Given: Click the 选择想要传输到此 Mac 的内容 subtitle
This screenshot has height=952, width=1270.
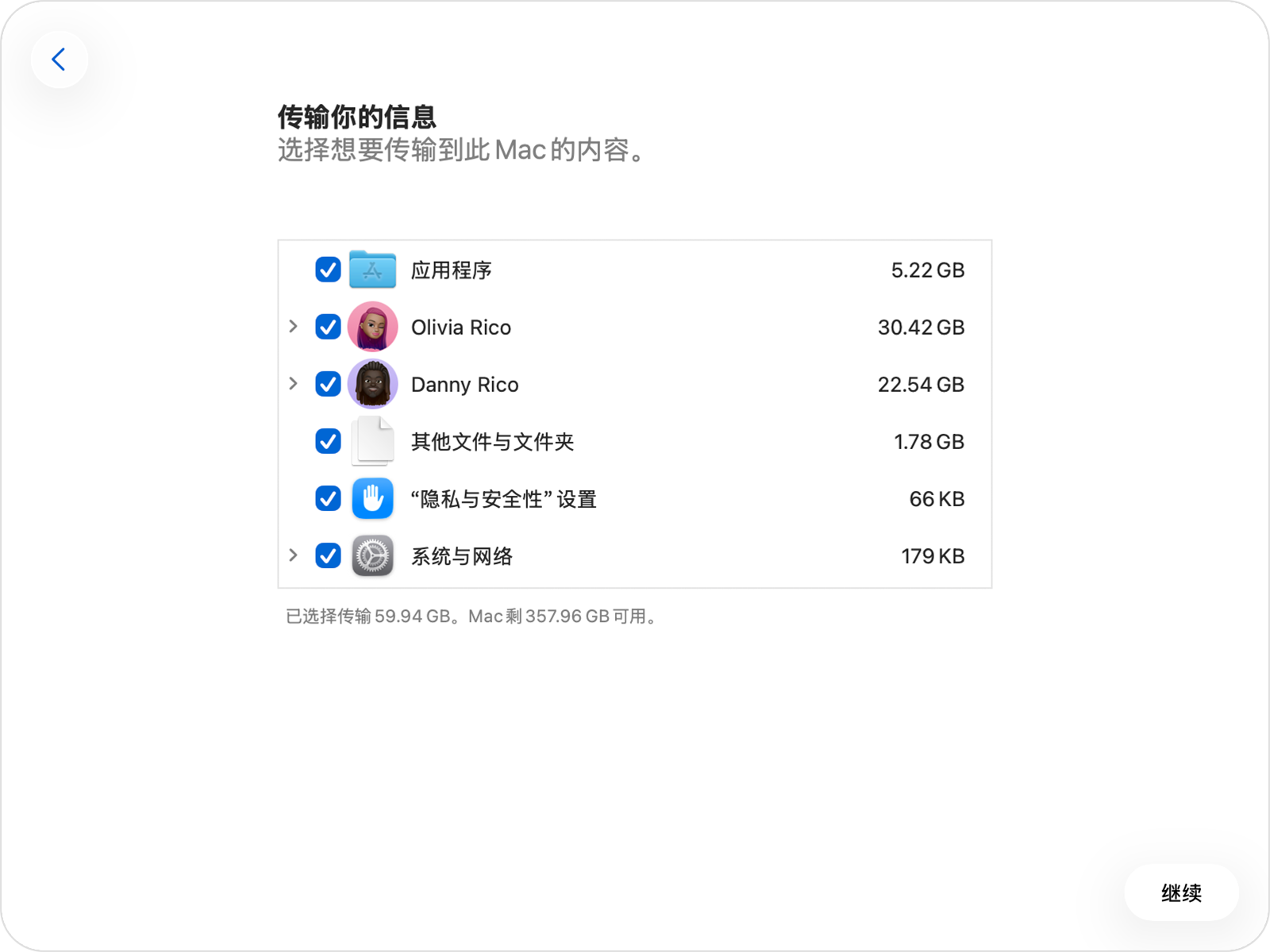Looking at the screenshot, I should tap(463, 150).
